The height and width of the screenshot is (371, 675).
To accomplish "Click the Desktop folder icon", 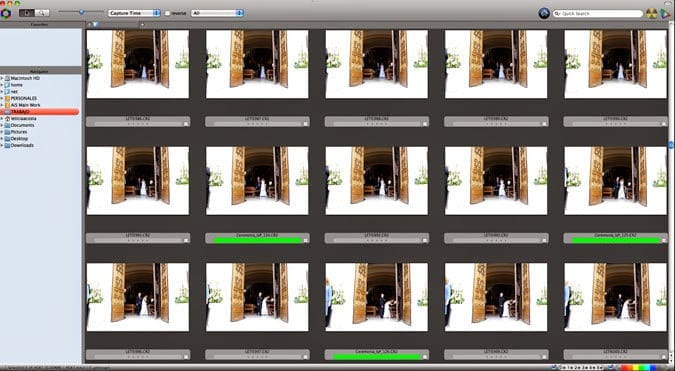I will click(x=7, y=139).
